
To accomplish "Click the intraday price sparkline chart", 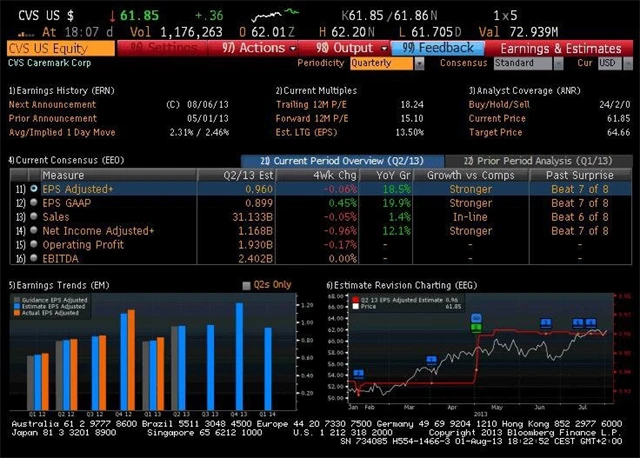I will [x=275, y=16].
